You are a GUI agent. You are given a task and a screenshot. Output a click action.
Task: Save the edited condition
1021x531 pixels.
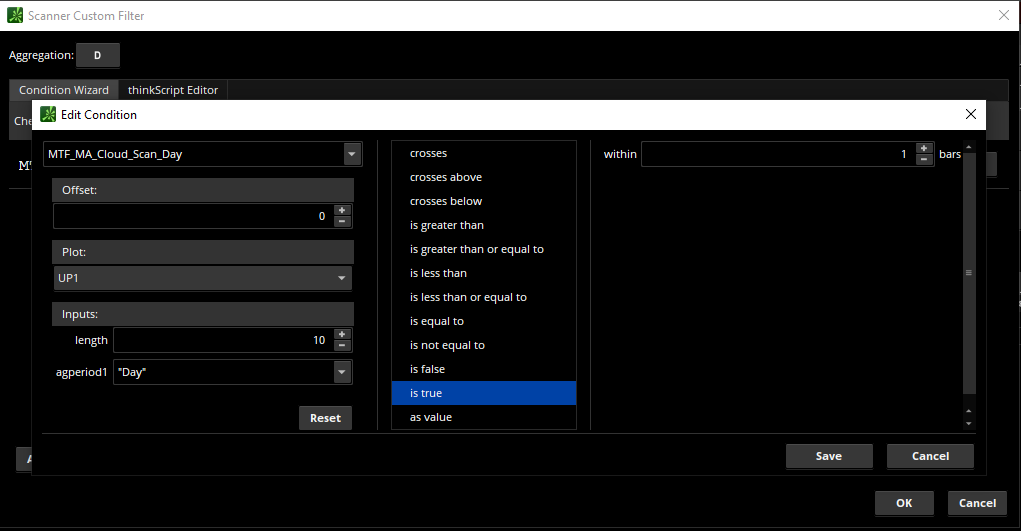[829, 456]
